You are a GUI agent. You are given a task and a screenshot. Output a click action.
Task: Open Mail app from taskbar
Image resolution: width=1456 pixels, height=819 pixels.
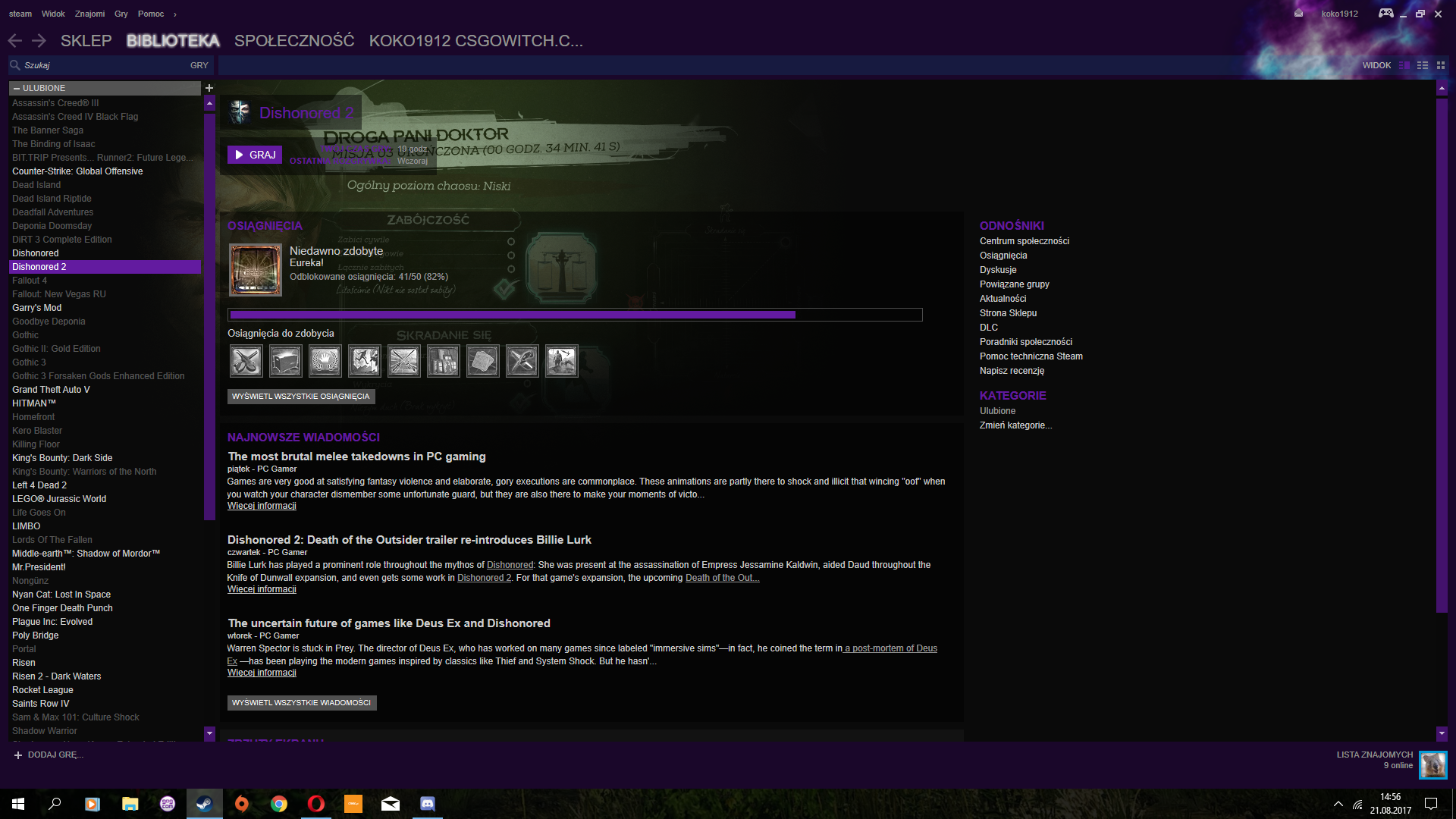click(x=391, y=804)
